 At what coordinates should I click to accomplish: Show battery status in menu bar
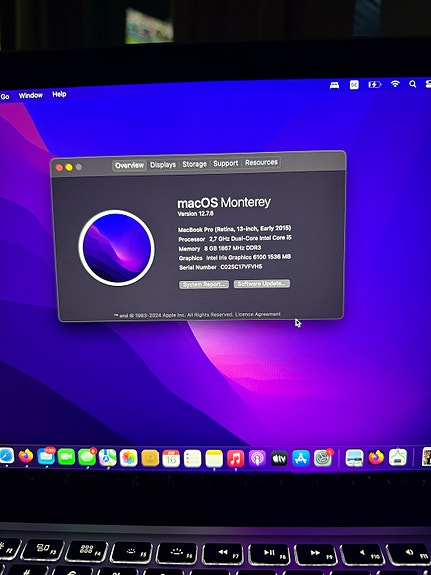point(375,85)
